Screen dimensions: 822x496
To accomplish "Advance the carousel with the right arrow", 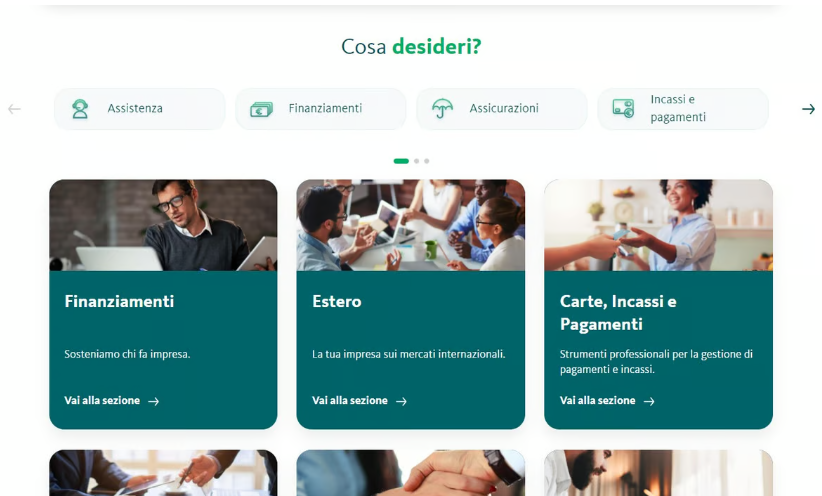I will 808,109.
